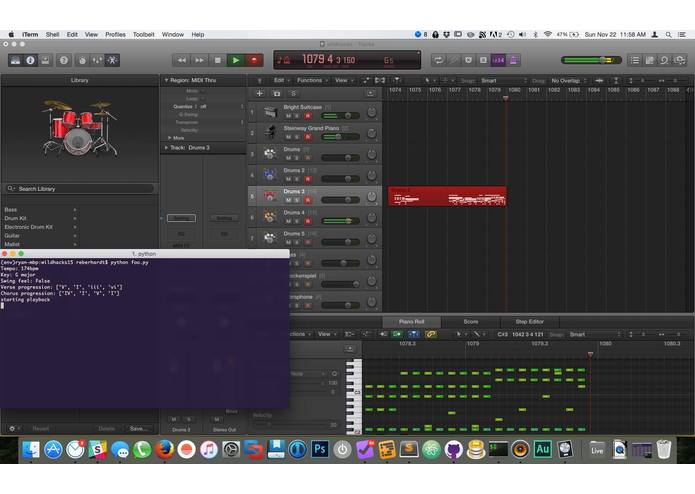Toggle the Metronome click
This screenshot has height=494, width=695.
[x=513, y=60]
